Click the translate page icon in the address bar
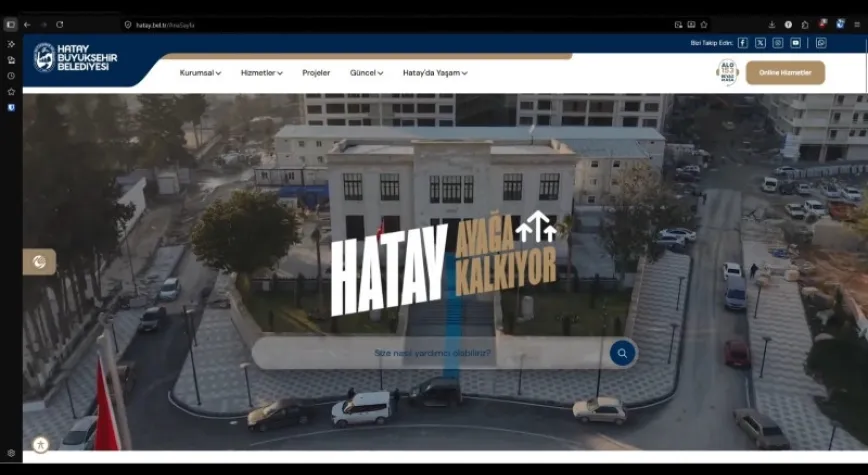868x475 pixels. click(678, 25)
